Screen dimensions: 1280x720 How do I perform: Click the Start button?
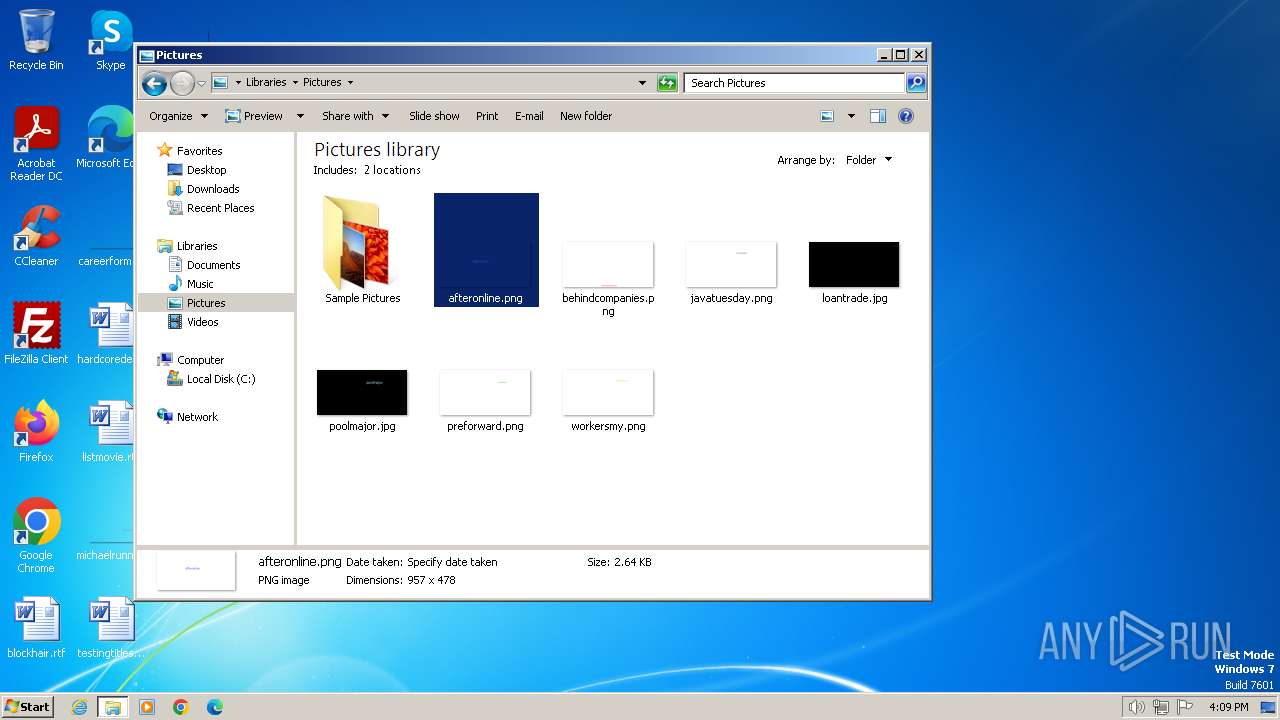[28, 706]
